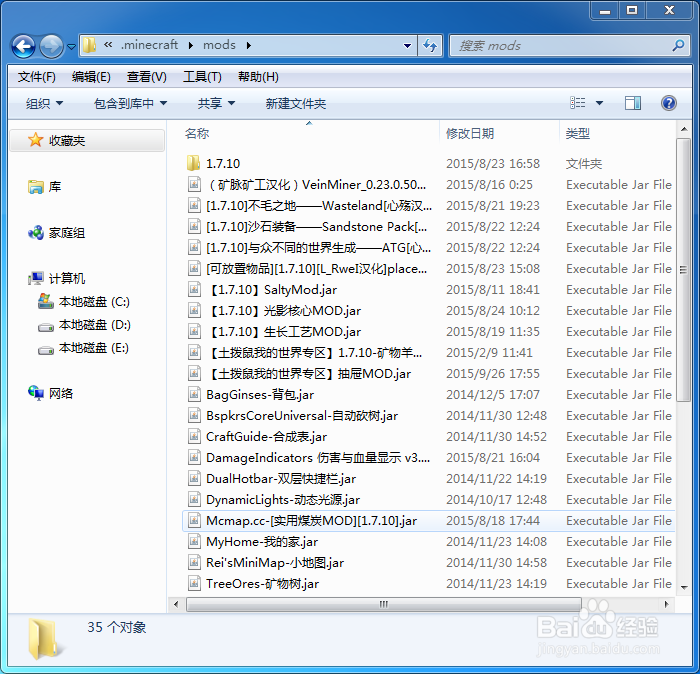The image size is (700, 674).
Task: Expand arrow after mods breadcrumb
Action: click(249, 46)
